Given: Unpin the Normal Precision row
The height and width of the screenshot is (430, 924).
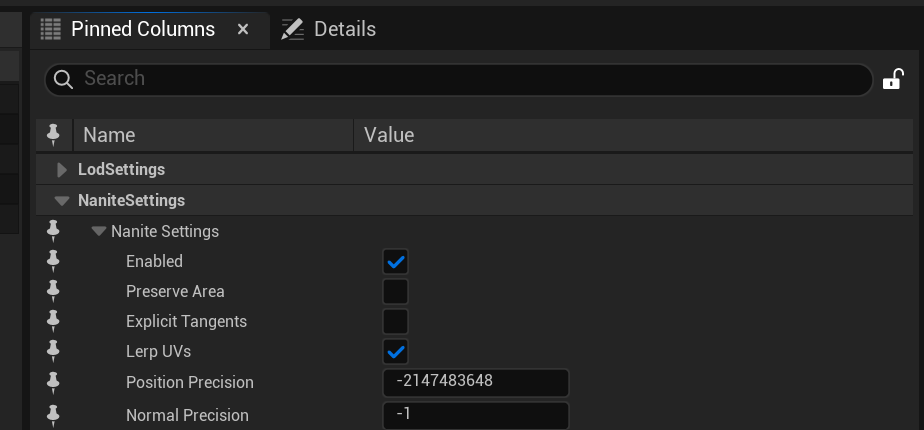Looking at the screenshot, I should (53, 416).
